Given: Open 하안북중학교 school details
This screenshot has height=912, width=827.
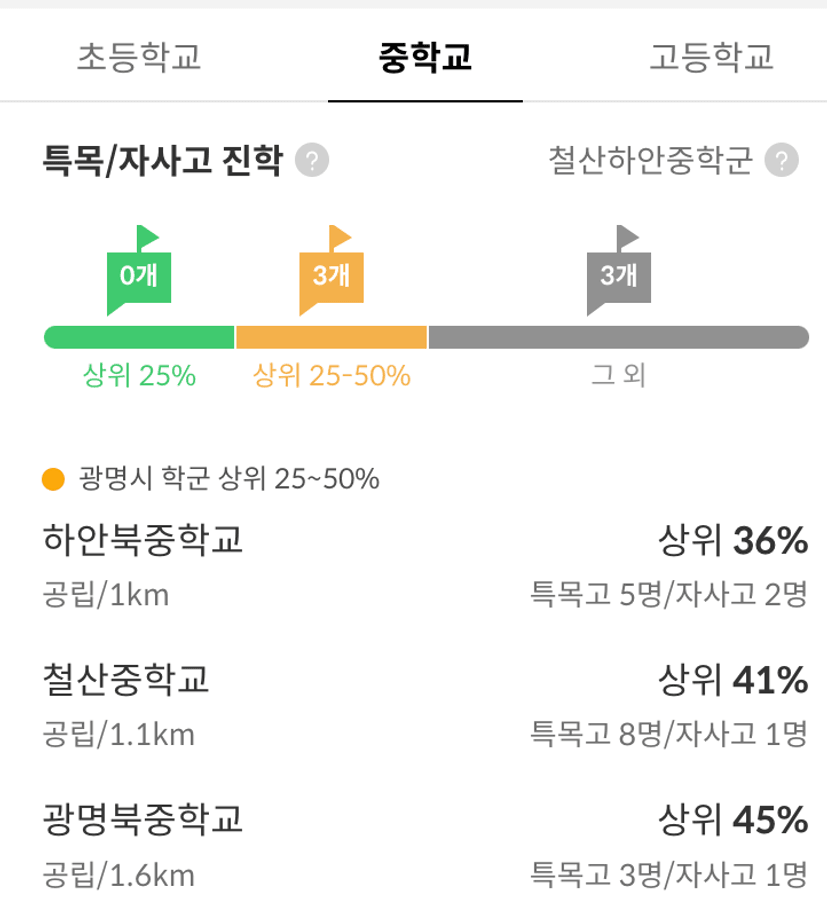Looking at the screenshot, I should (425, 566).
